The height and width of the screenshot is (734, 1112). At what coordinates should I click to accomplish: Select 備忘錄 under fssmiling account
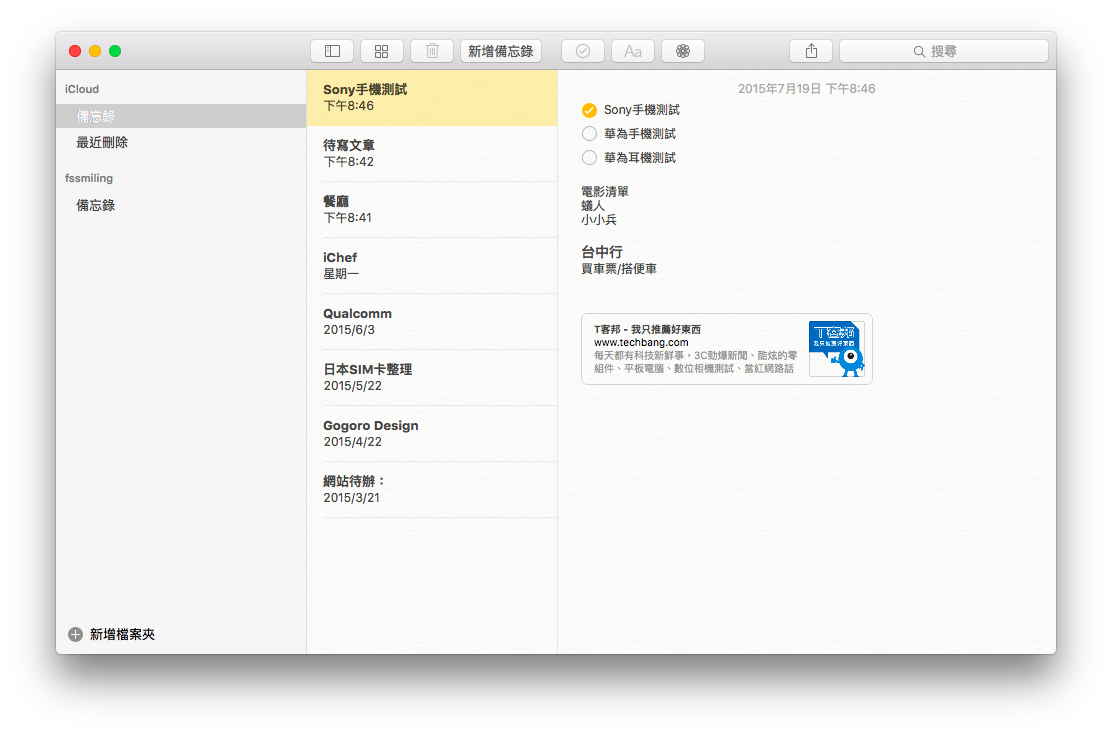click(96, 205)
